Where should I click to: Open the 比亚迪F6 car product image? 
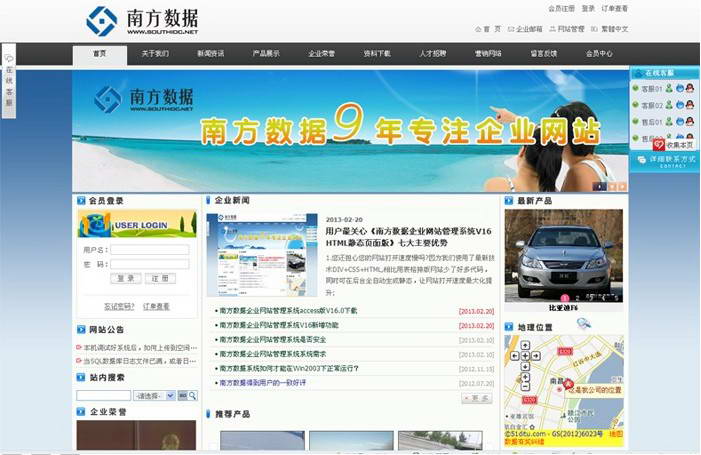tap(563, 256)
